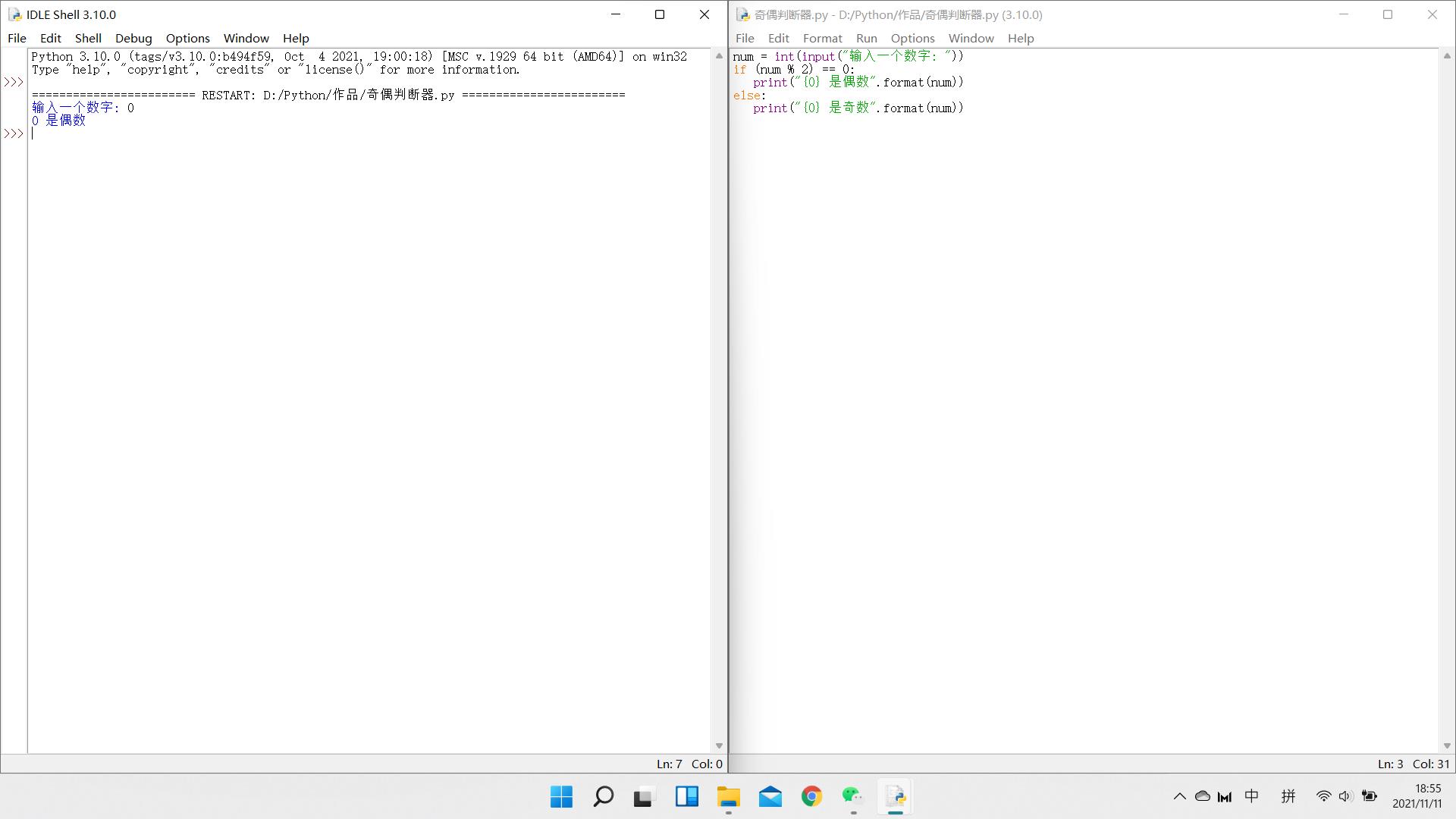The image size is (1456, 819).
Task: Click the Search icon in taskbar
Action: 603,797
